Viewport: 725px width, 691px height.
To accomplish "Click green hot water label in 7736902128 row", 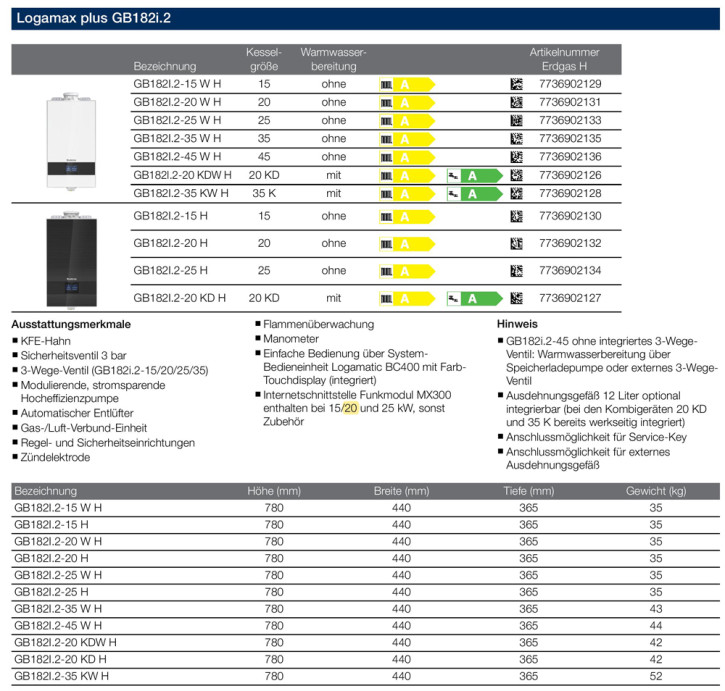I will coord(475,194).
